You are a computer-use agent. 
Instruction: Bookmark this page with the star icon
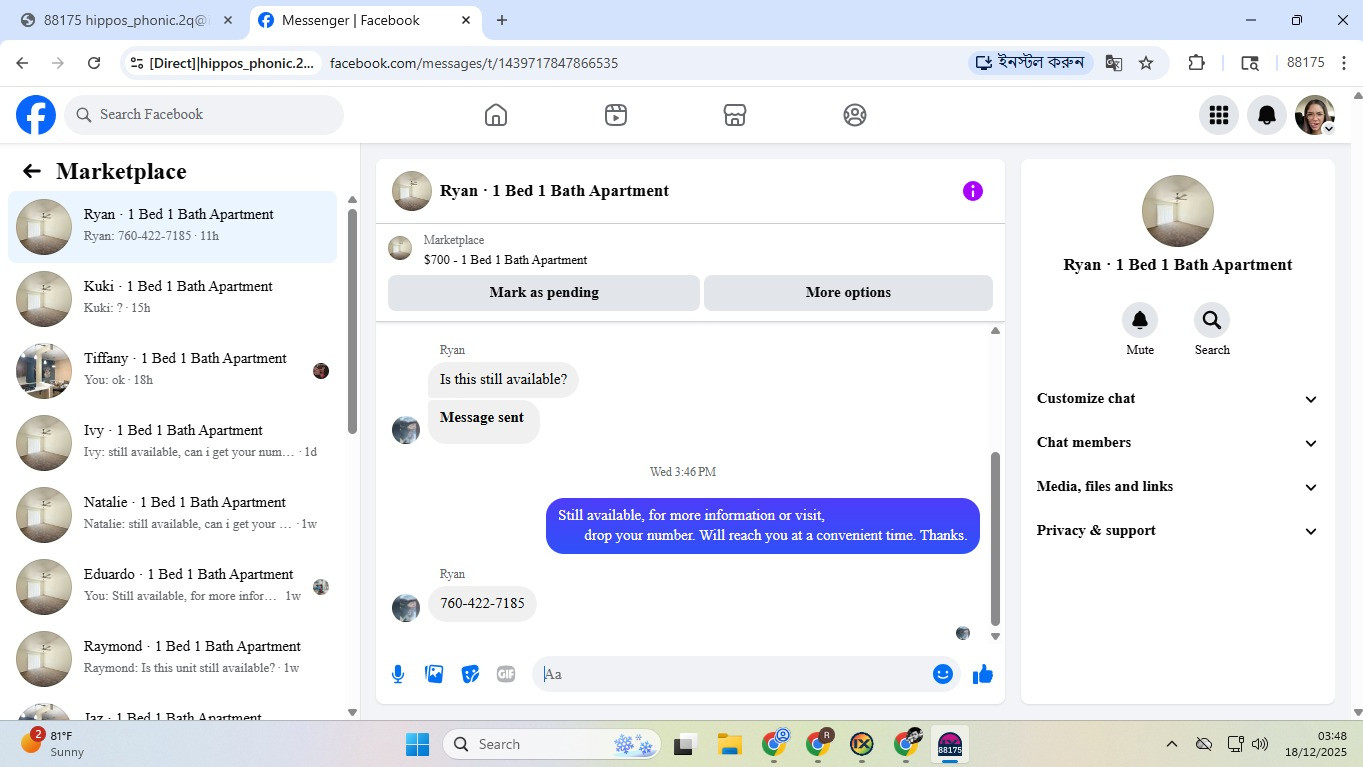coord(1146,63)
